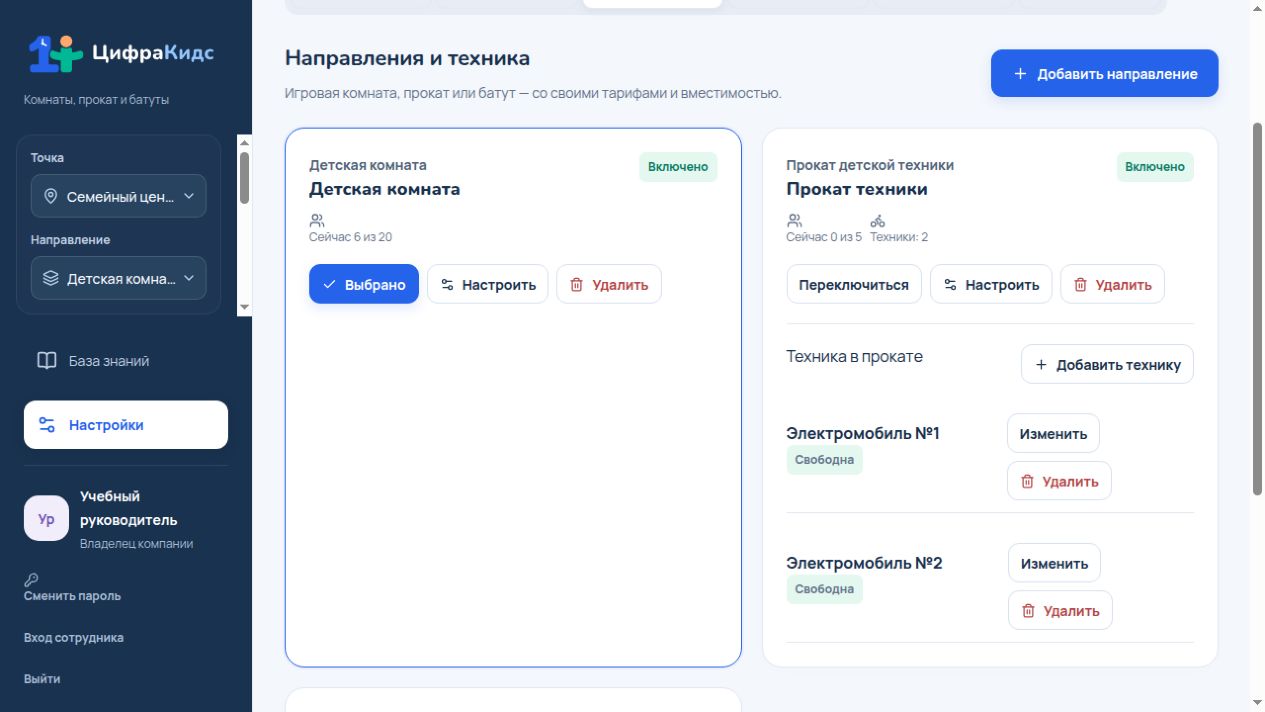Click the book icon beside База знаний
The height and width of the screenshot is (712, 1265).
47,361
